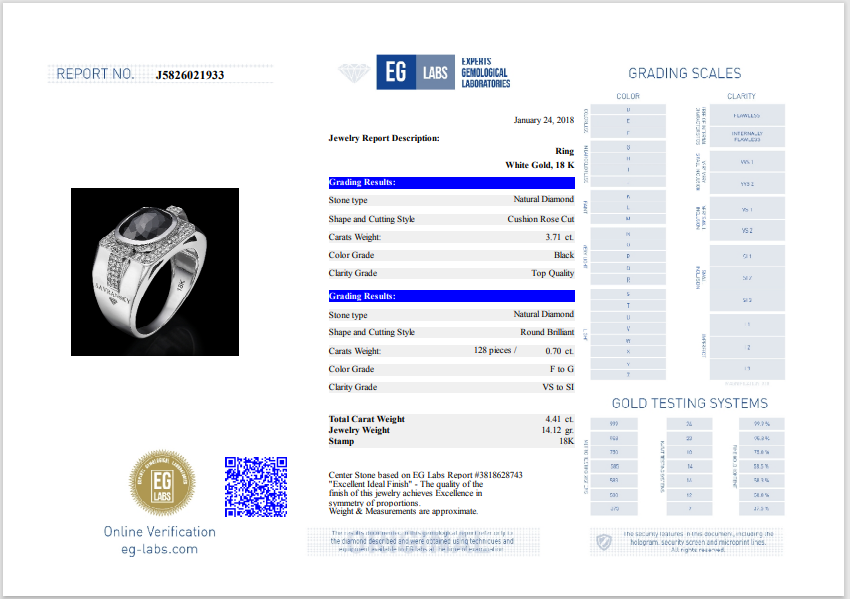Screen dimensions: 850x599
Task: Select the date January 24, 2018
Action: pyautogui.click(x=544, y=120)
